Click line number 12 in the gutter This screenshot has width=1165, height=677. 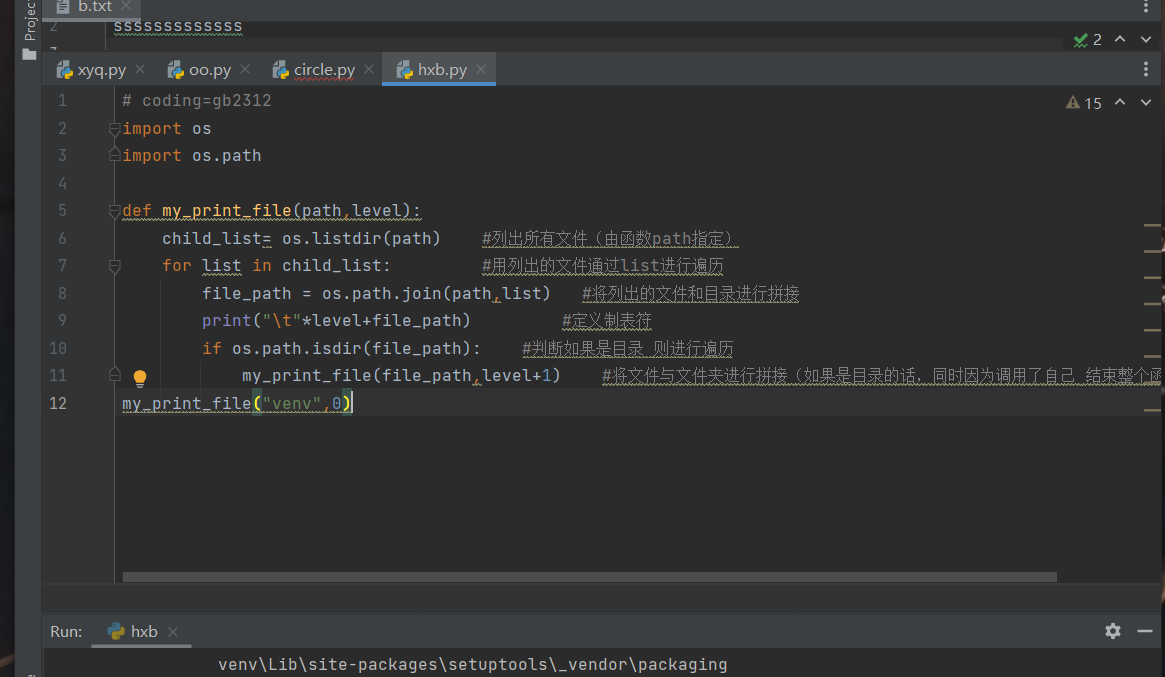click(x=58, y=404)
